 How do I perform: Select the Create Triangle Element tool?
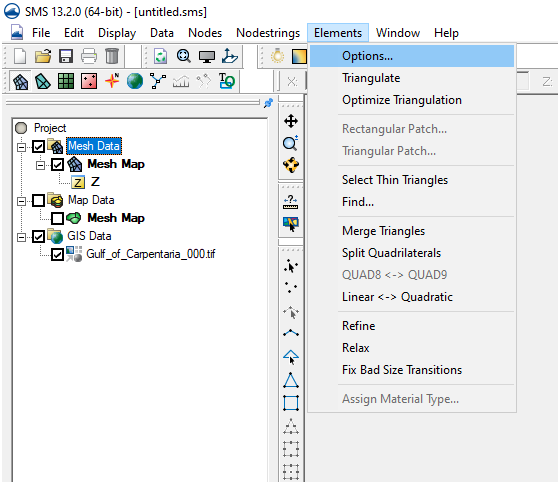tap(291, 380)
